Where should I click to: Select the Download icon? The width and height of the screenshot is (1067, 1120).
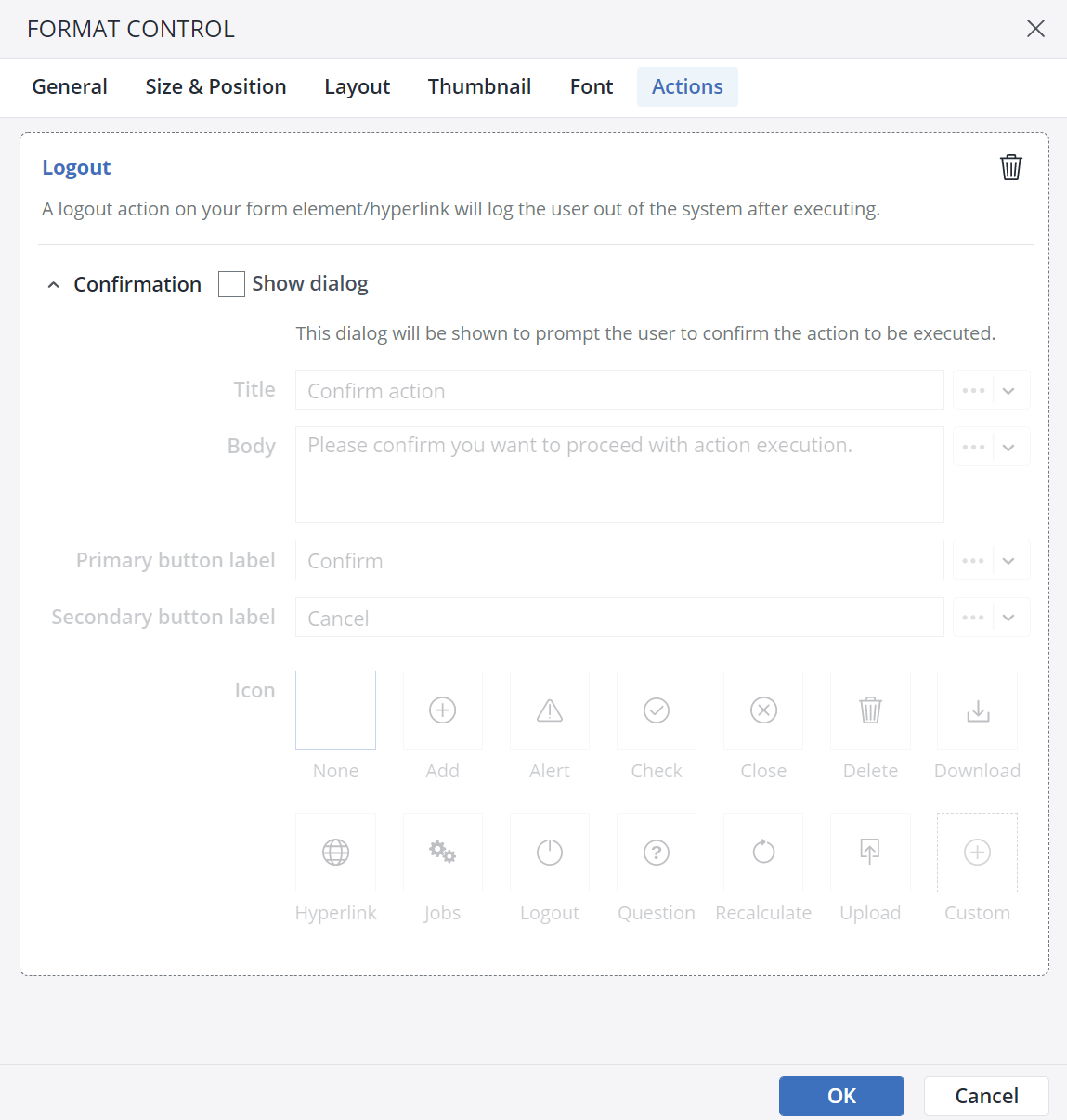tap(977, 710)
